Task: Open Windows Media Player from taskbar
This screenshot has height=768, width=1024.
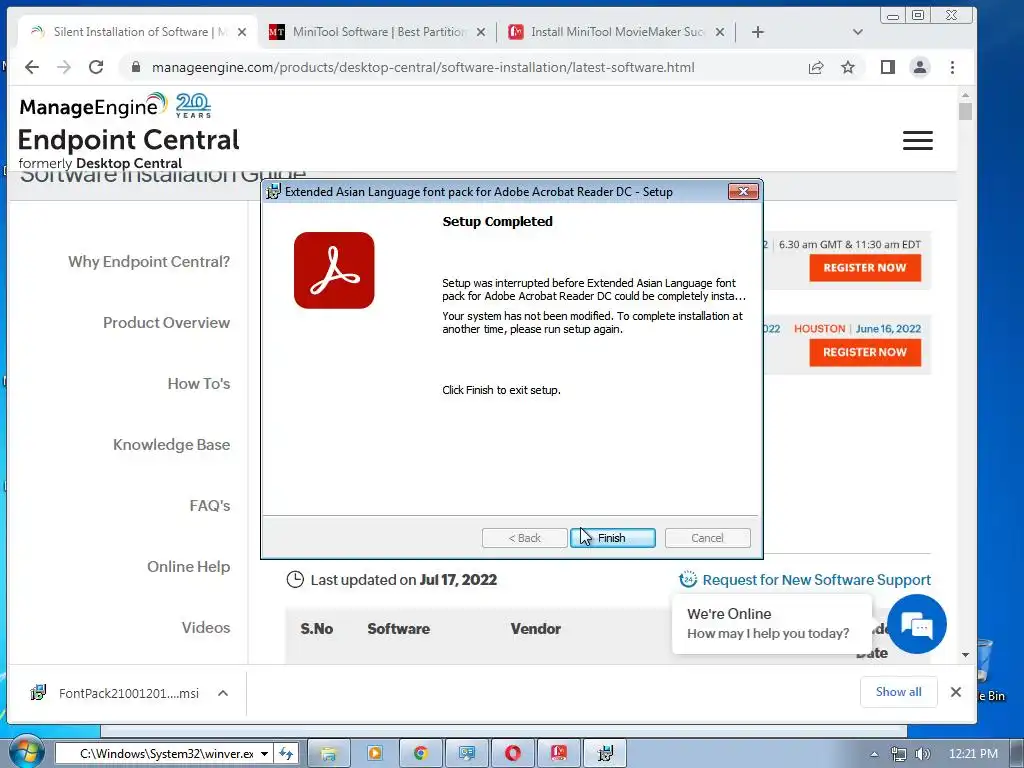Action: [x=375, y=754]
